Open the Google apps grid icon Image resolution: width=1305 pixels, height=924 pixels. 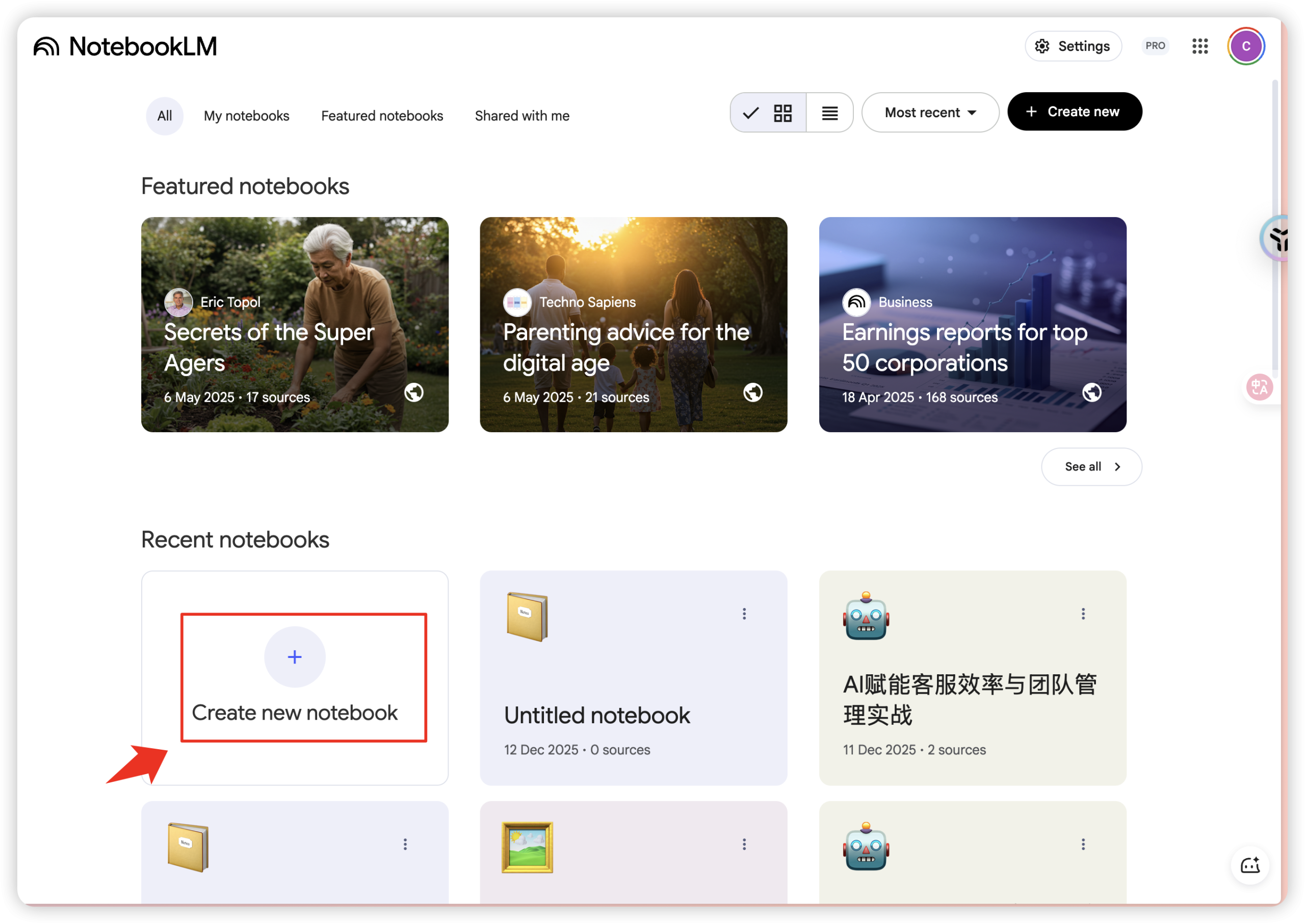click(1200, 46)
